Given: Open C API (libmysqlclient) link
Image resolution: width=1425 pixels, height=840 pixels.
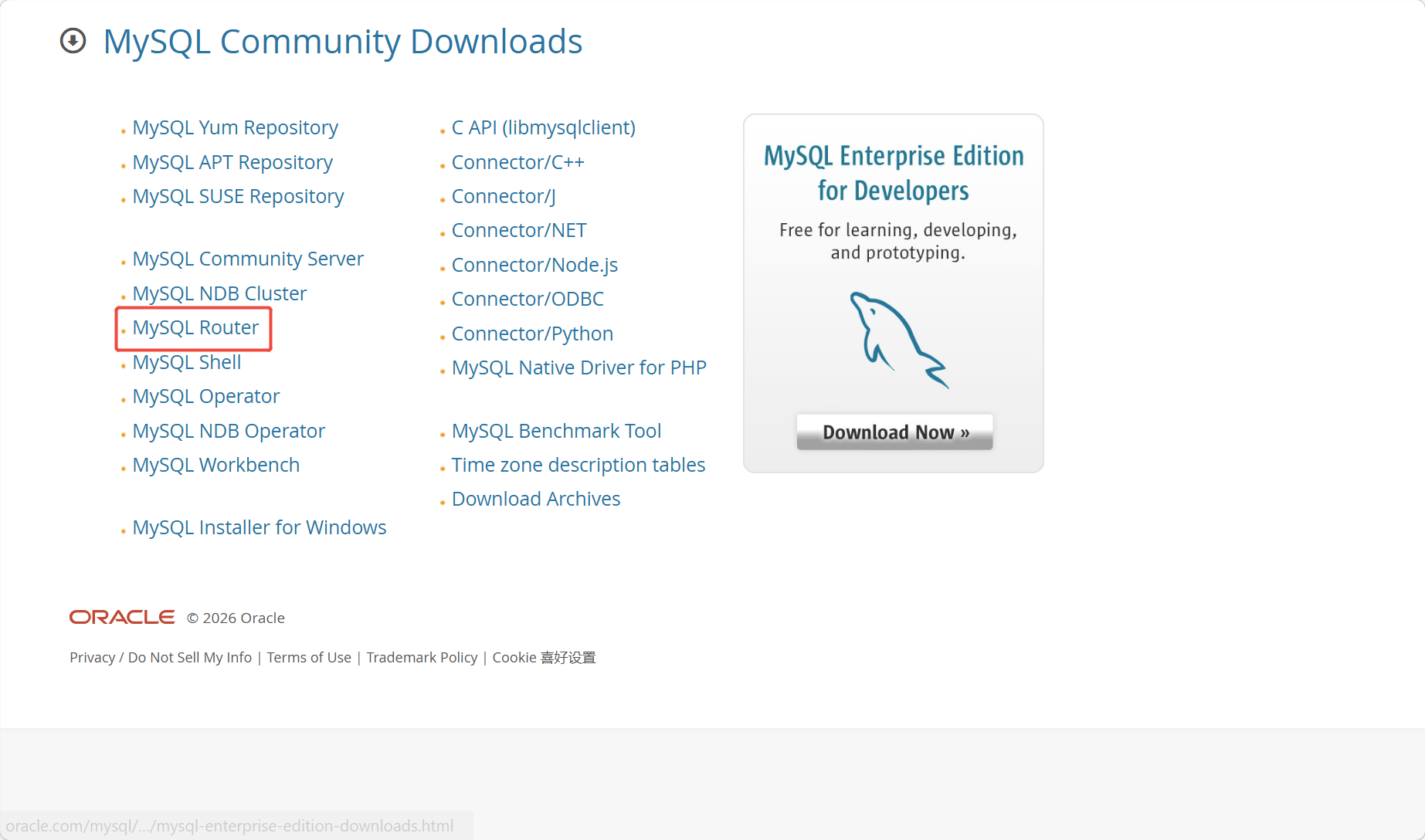Looking at the screenshot, I should (544, 127).
